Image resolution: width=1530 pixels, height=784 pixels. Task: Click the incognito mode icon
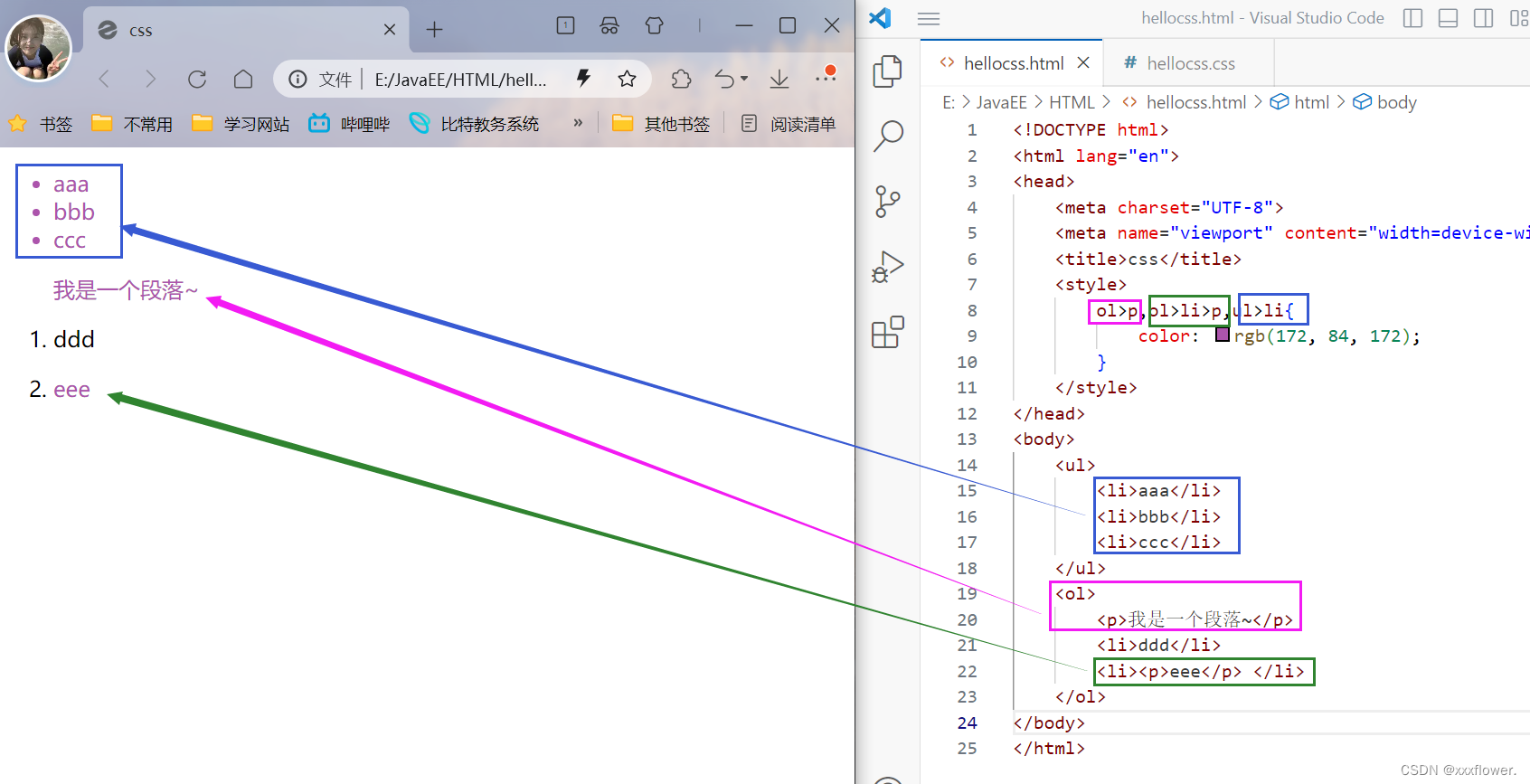coord(609,26)
